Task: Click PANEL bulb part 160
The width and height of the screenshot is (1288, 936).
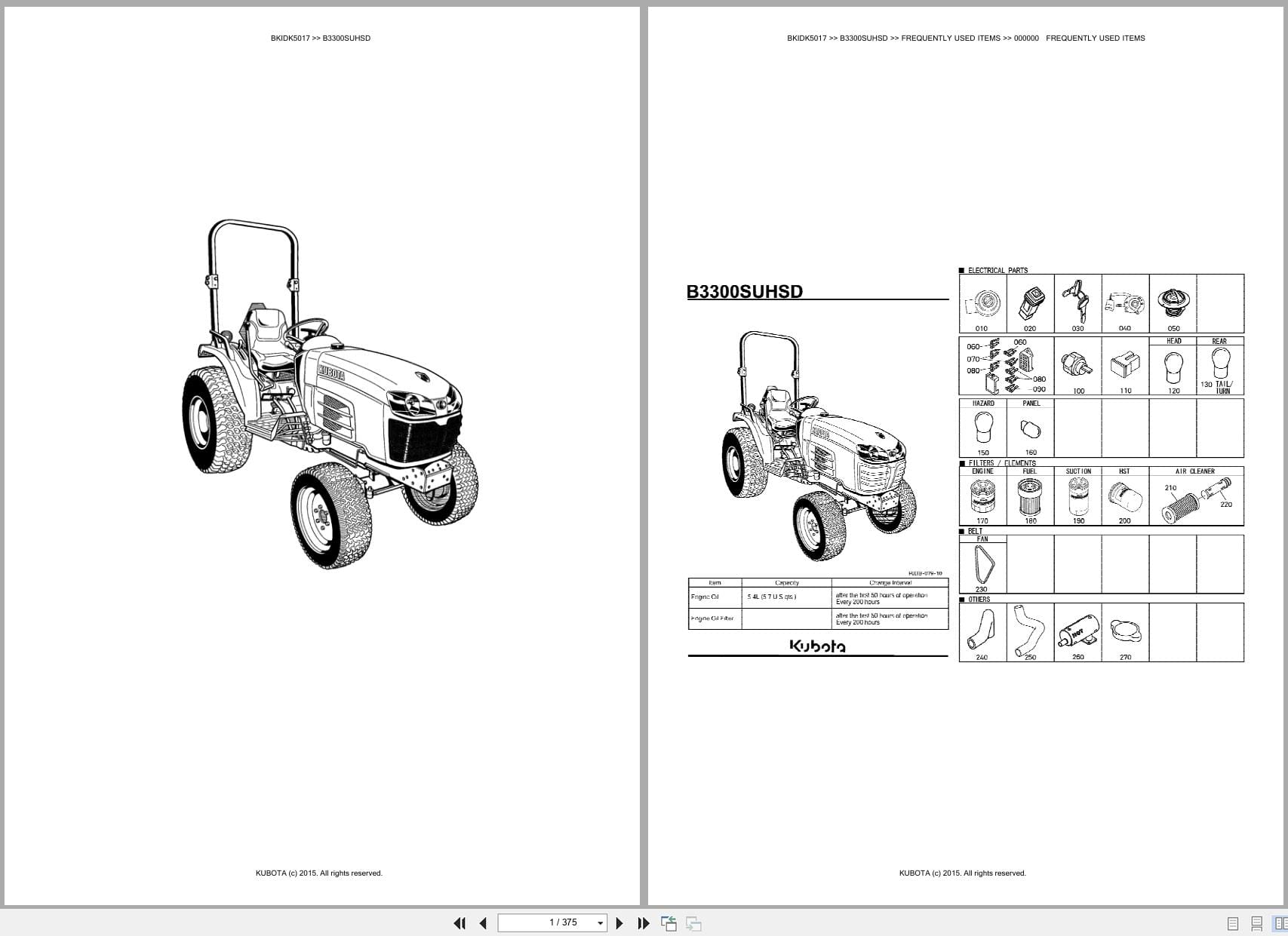Action: [x=1030, y=428]
